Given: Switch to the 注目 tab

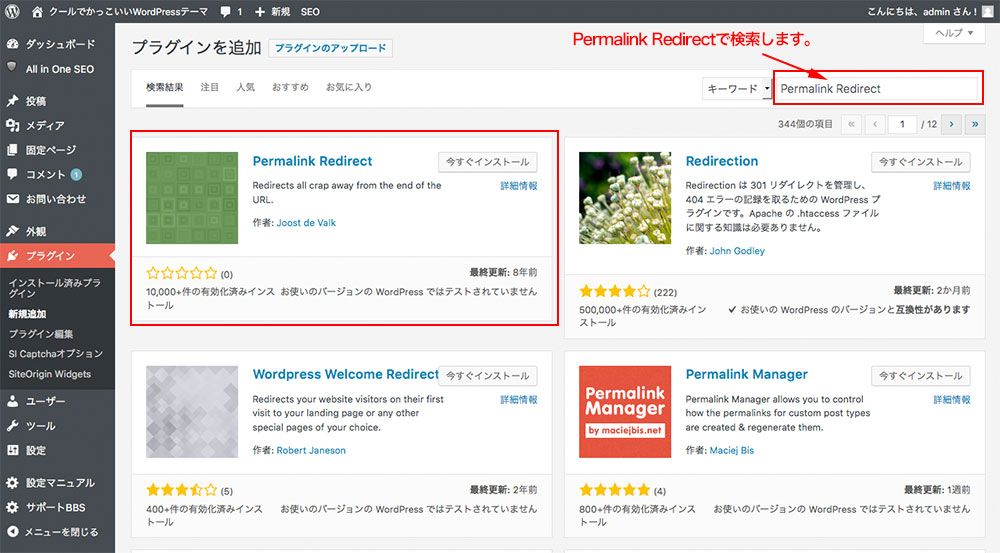Looking at the screenshot, I should point(209,87).
